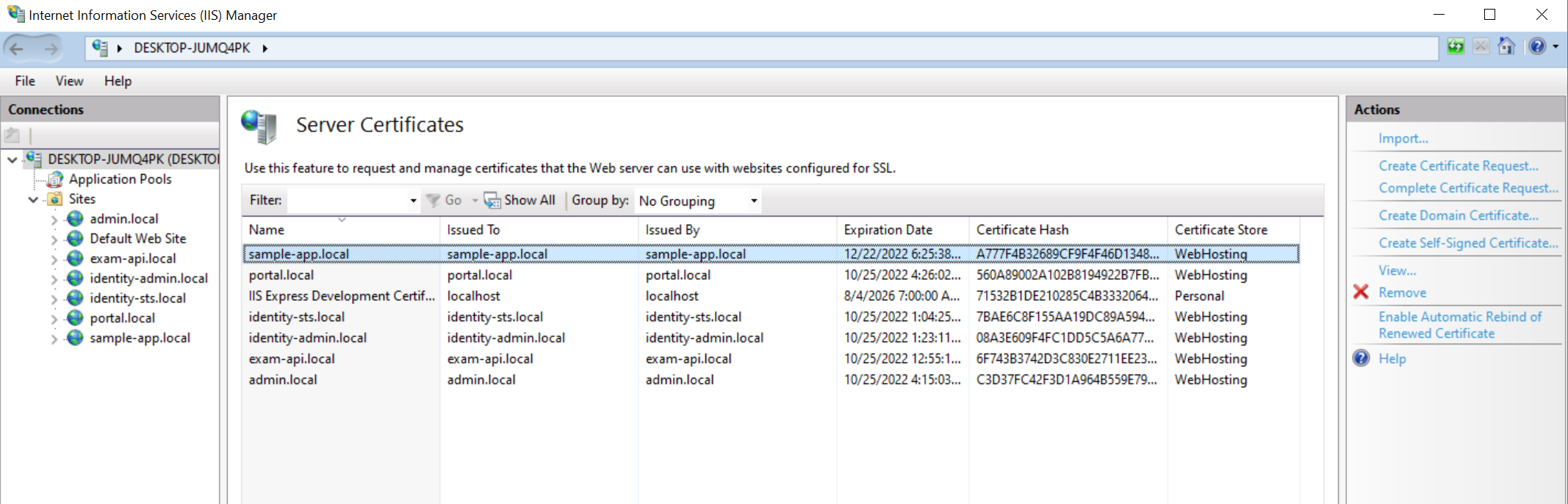This screenshot has height=504, width=1568.
Task: Select Default Web Site in the tree
Action: (x=137, y=239)
